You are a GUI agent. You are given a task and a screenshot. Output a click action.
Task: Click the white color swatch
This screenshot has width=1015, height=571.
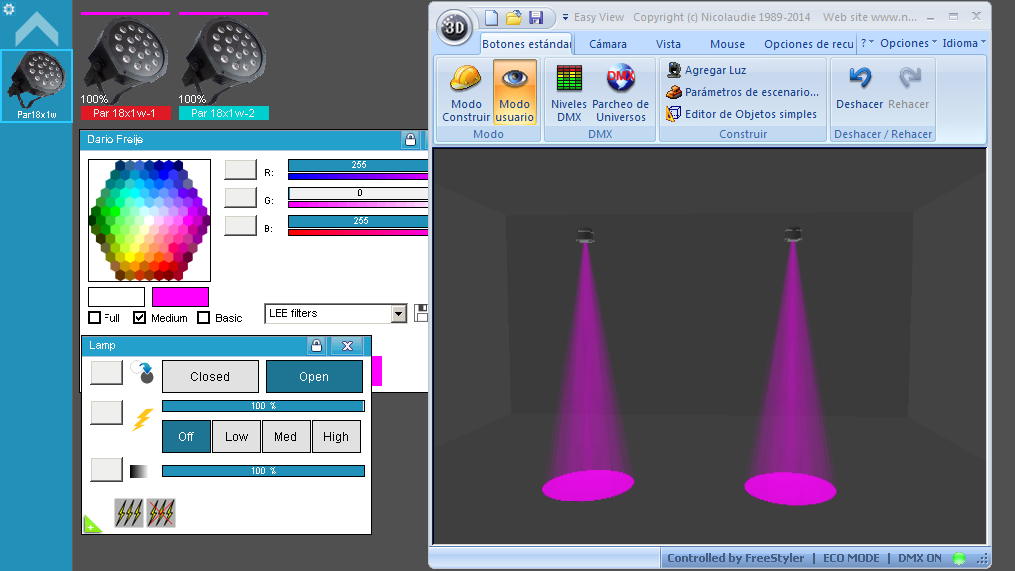[117, 297]
